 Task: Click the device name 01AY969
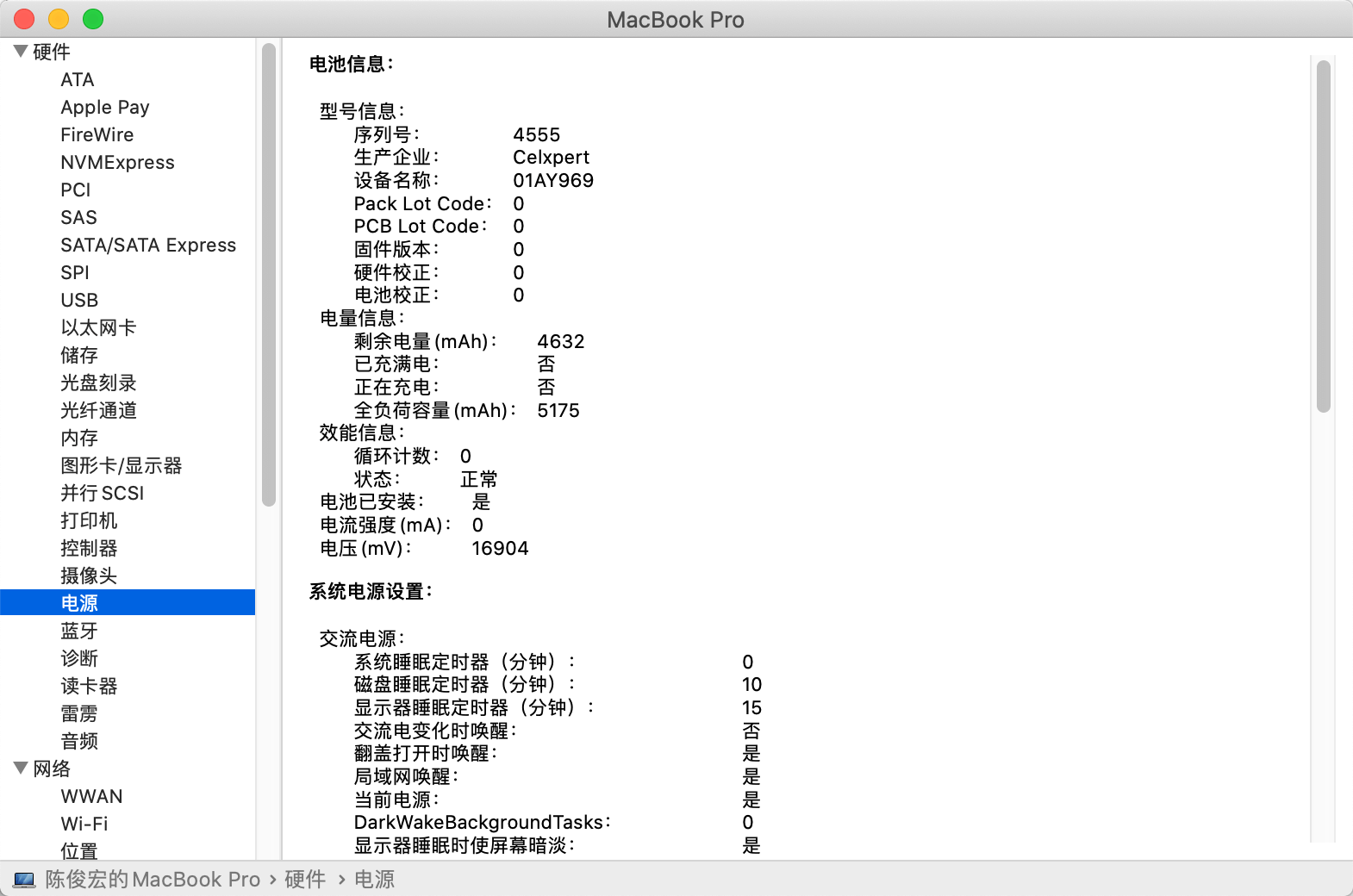[x=553, y=180]
